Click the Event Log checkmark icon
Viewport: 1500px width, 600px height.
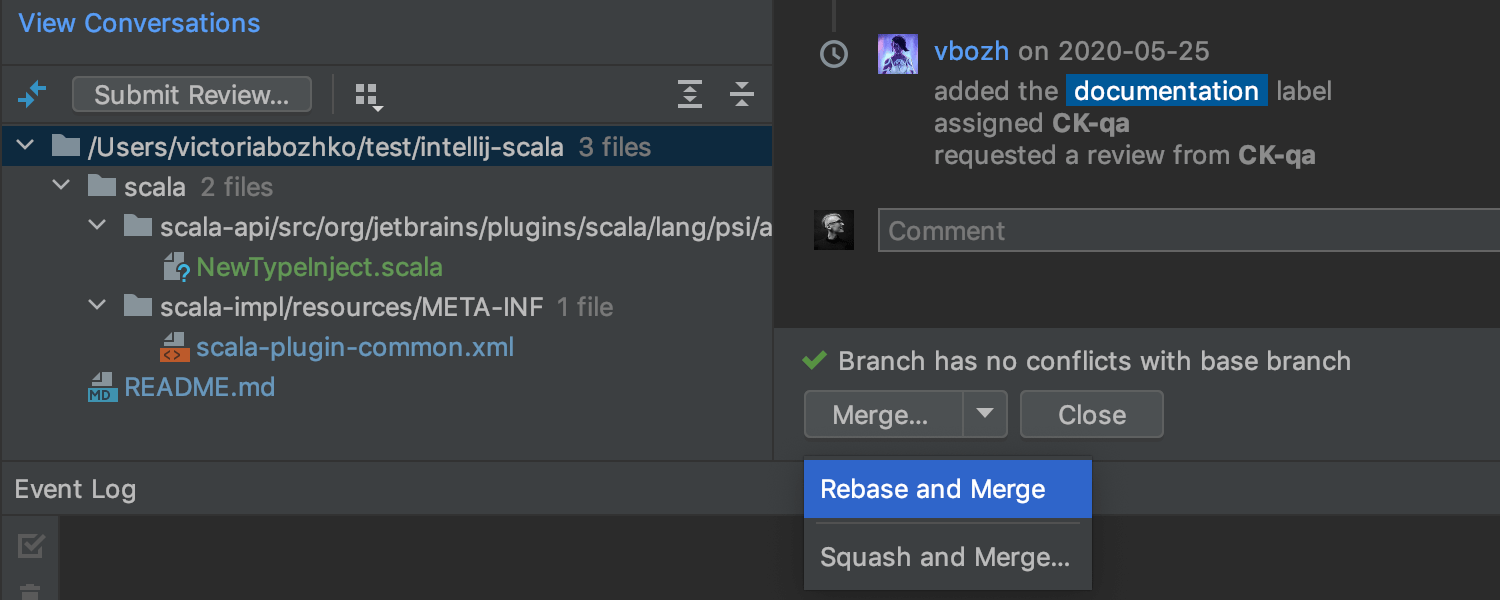[31, 546]
